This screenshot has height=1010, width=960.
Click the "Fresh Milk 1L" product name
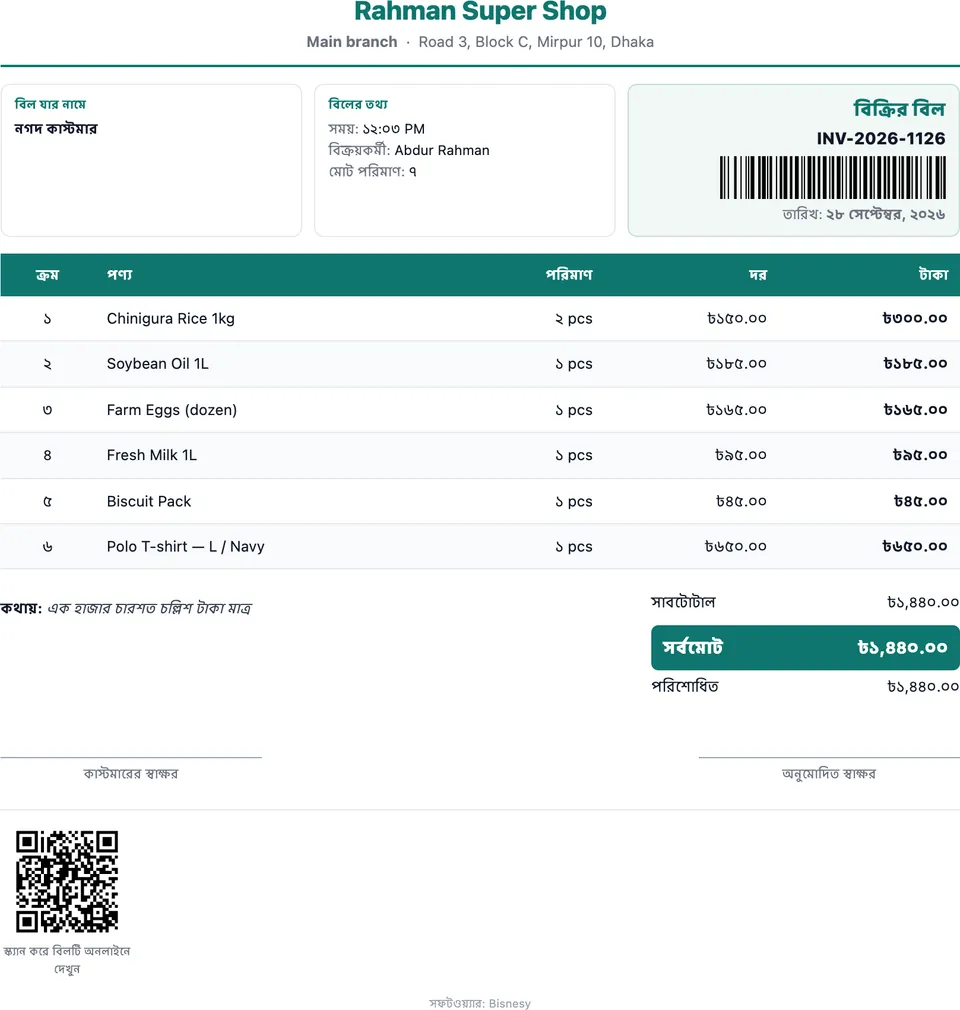tap(152, 455)
